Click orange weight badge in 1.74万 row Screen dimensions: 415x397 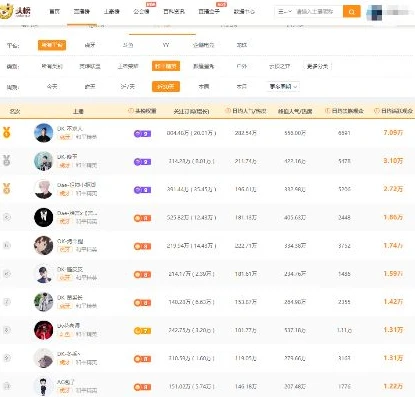click(142, 246)
